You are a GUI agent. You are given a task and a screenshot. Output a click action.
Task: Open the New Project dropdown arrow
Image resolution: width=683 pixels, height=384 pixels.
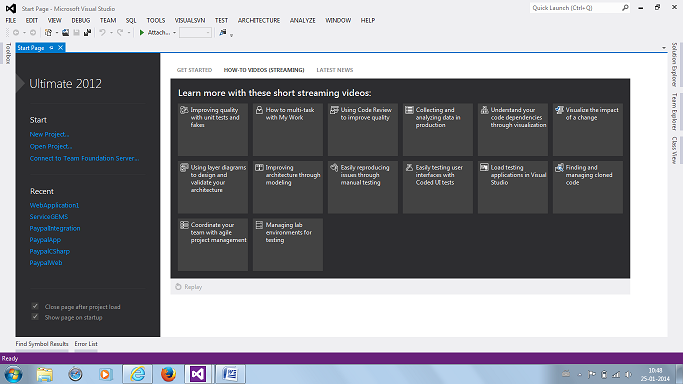57,33
